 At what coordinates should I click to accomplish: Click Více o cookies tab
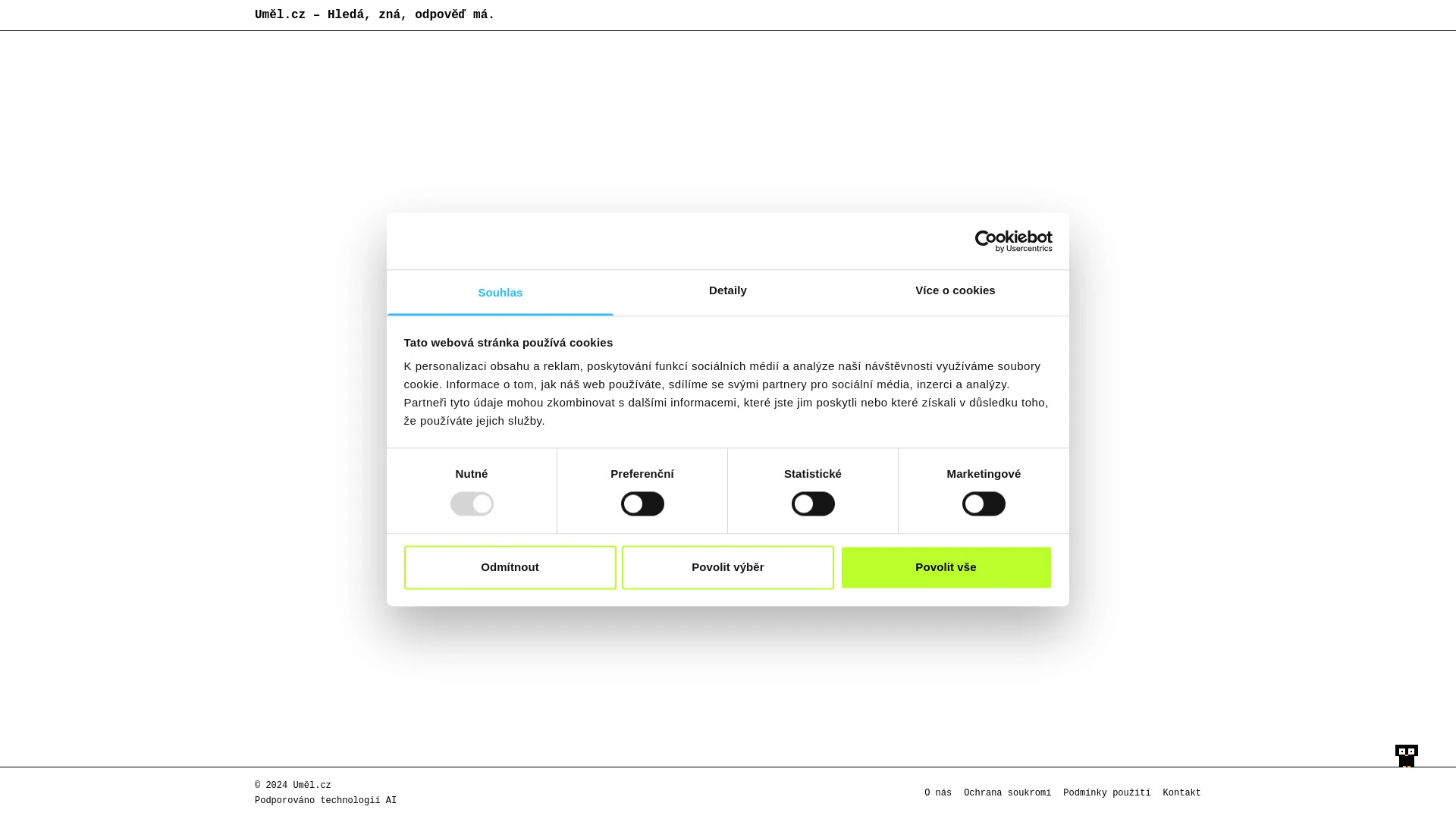[955, 293]
